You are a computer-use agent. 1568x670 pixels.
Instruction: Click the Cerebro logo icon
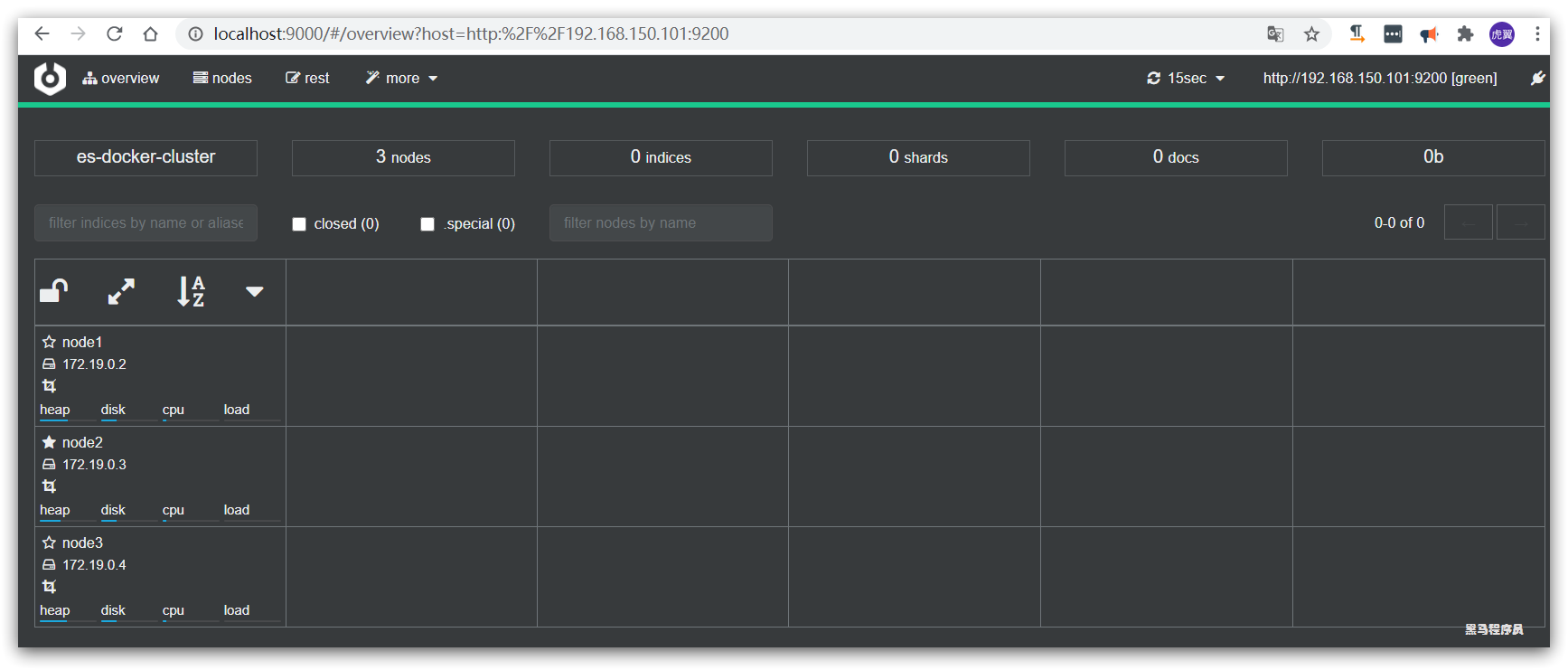[50, 79]
